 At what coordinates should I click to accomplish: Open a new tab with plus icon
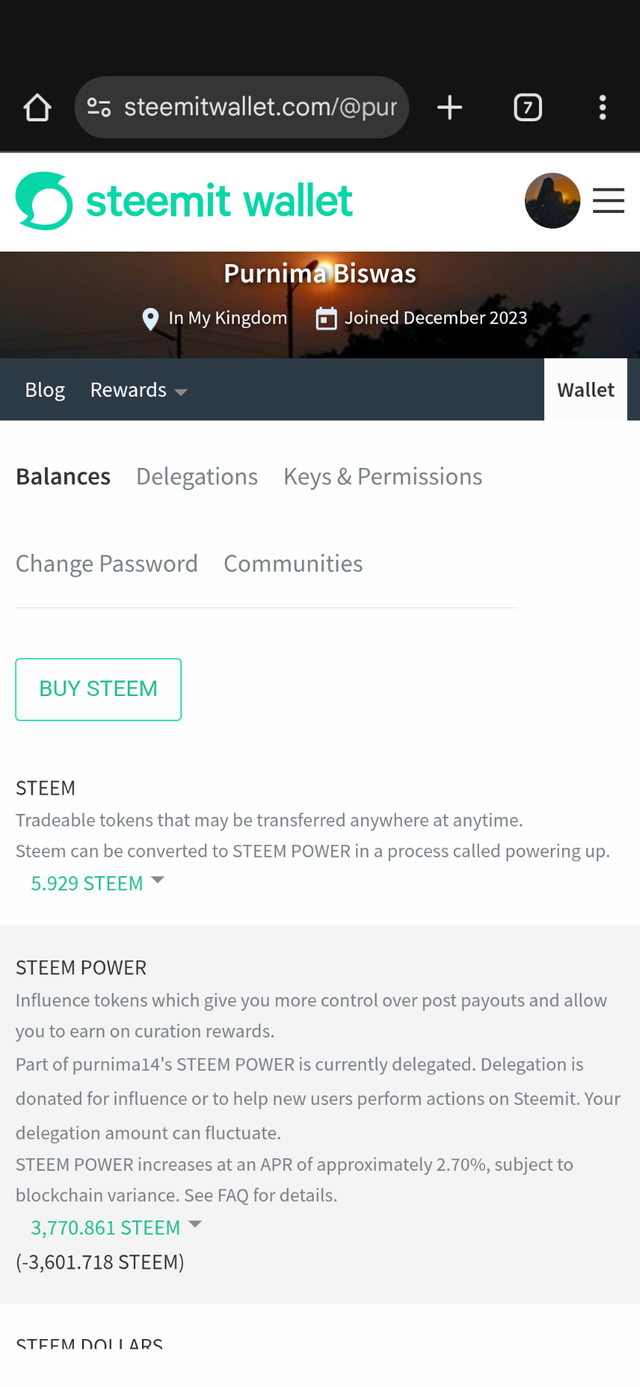point(450,107)
